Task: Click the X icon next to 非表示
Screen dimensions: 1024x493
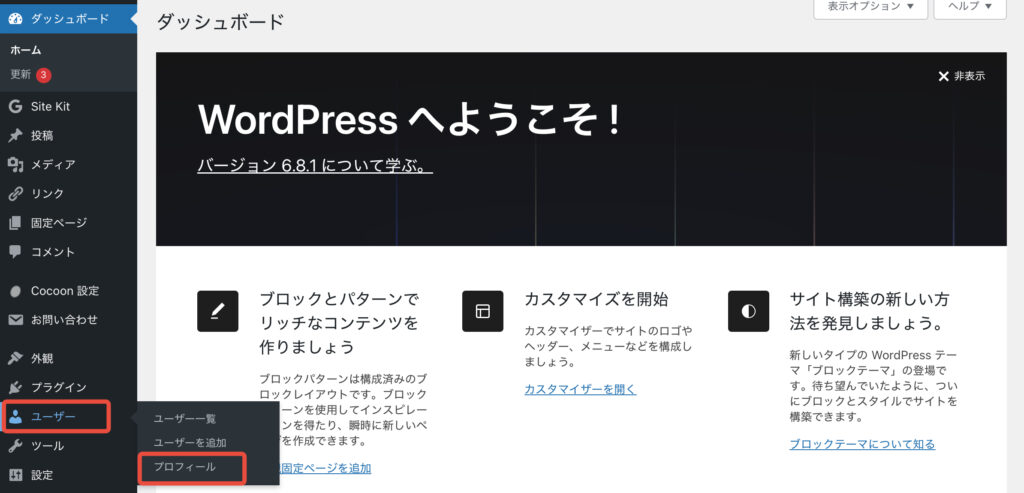Action: coord(943,76)
